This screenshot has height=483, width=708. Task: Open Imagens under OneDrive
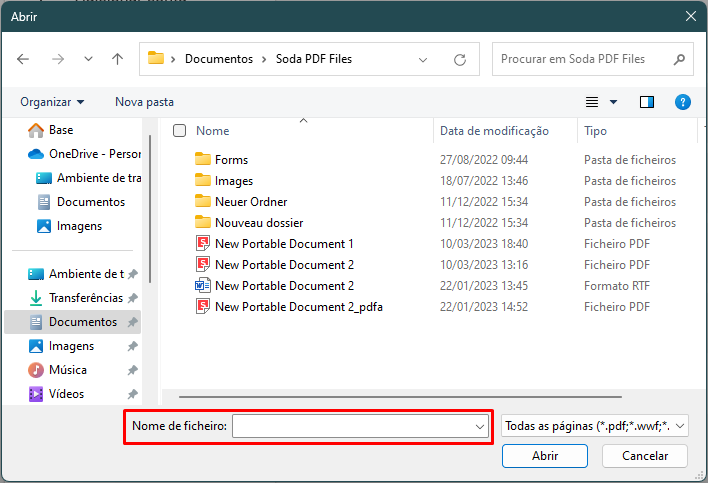click(70, 226)
